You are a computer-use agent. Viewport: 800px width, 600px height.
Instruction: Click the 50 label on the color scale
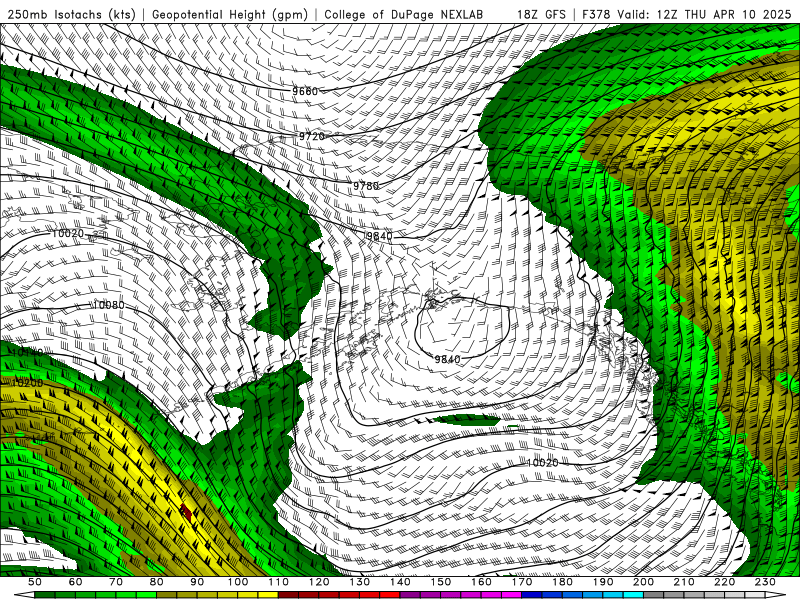(x=35, y=582)
